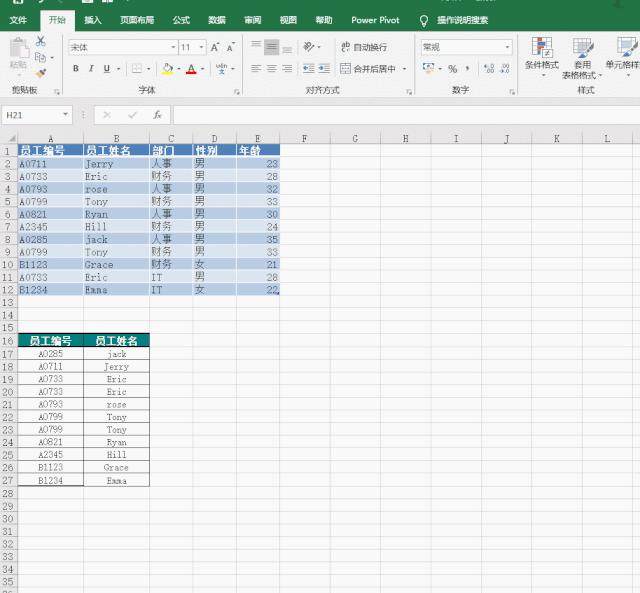The width and height of the screenshot is (640, 593).
Task: Toggle Bold formatting
Action: pos(76,69)
